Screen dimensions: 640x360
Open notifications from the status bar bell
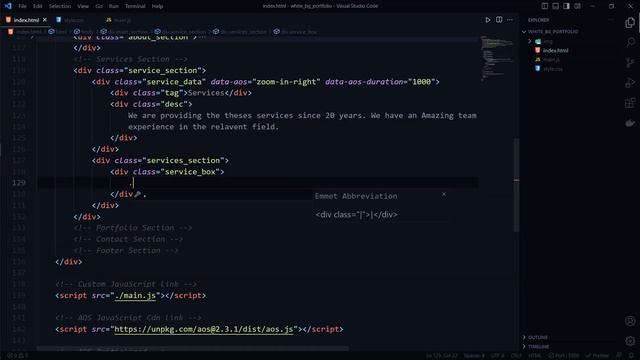pos(631,356)
